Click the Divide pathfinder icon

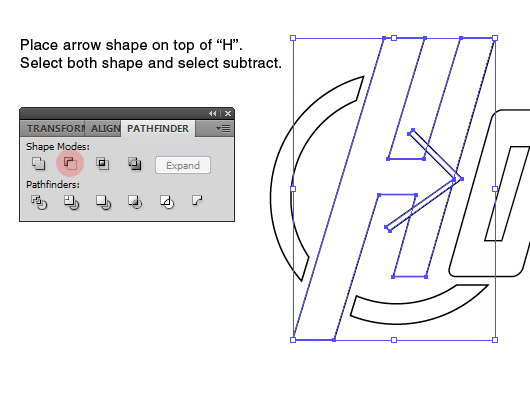coord(39,202)
